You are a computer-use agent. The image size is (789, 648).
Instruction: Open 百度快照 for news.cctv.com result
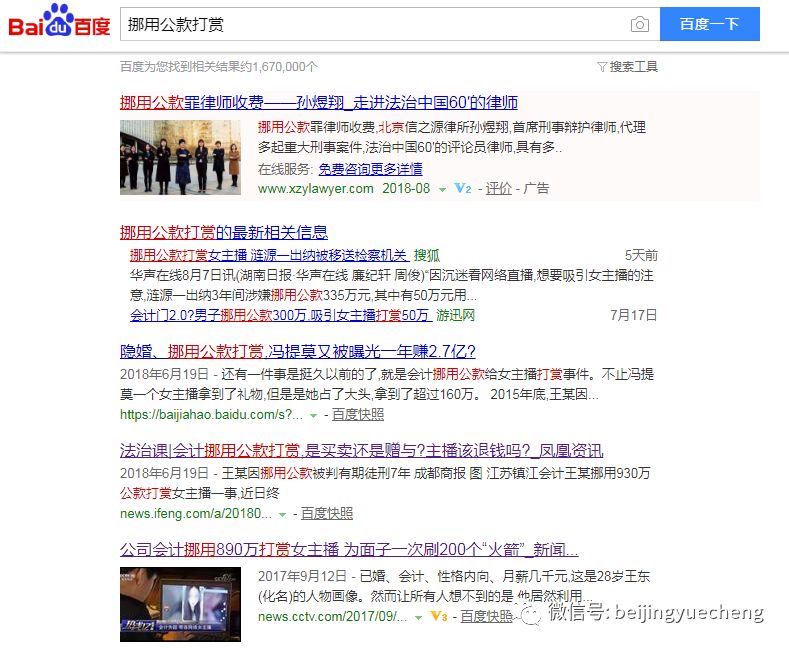pyautogui.click(x=486, y=616)
